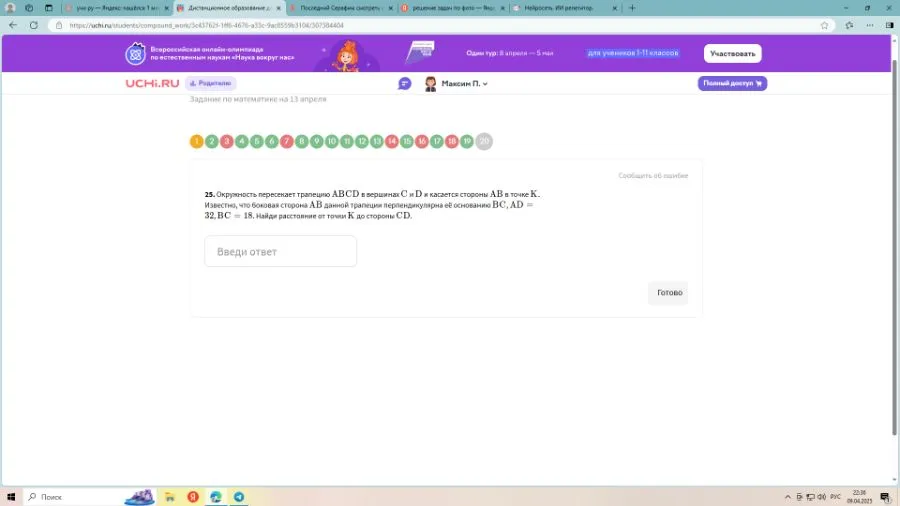Go to task number 4 circle
Viewport: 900px width, 506px height.
pos(242,141)
